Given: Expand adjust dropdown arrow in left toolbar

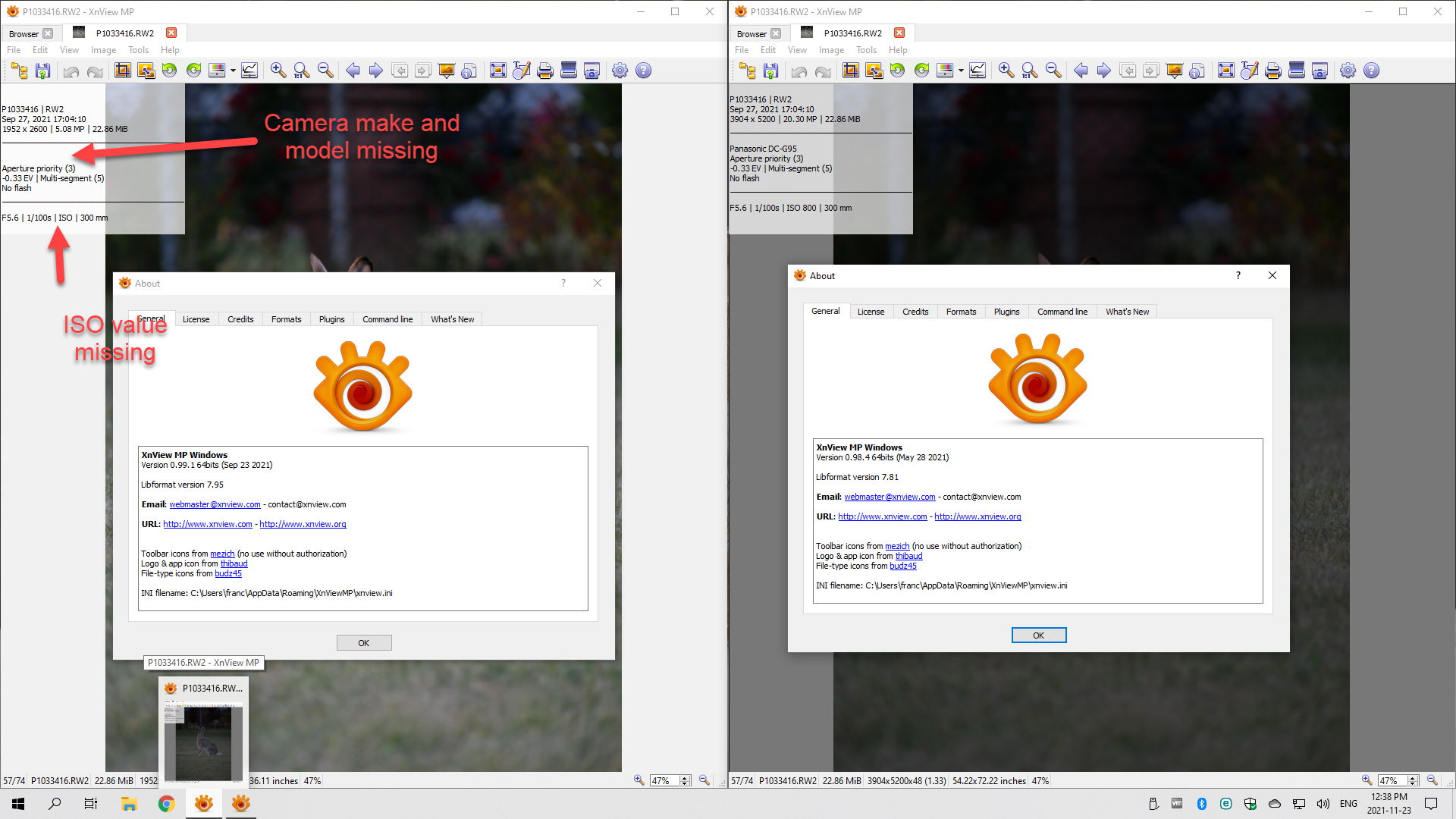Looking at the screenshot, I should [x=233, y=71].
